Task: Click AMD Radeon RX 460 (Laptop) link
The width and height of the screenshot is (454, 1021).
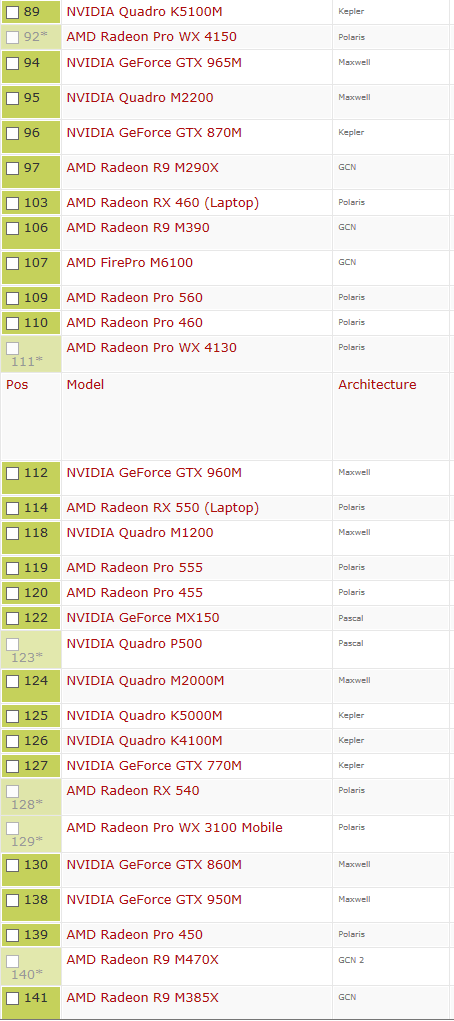Action: click(163, 203)
